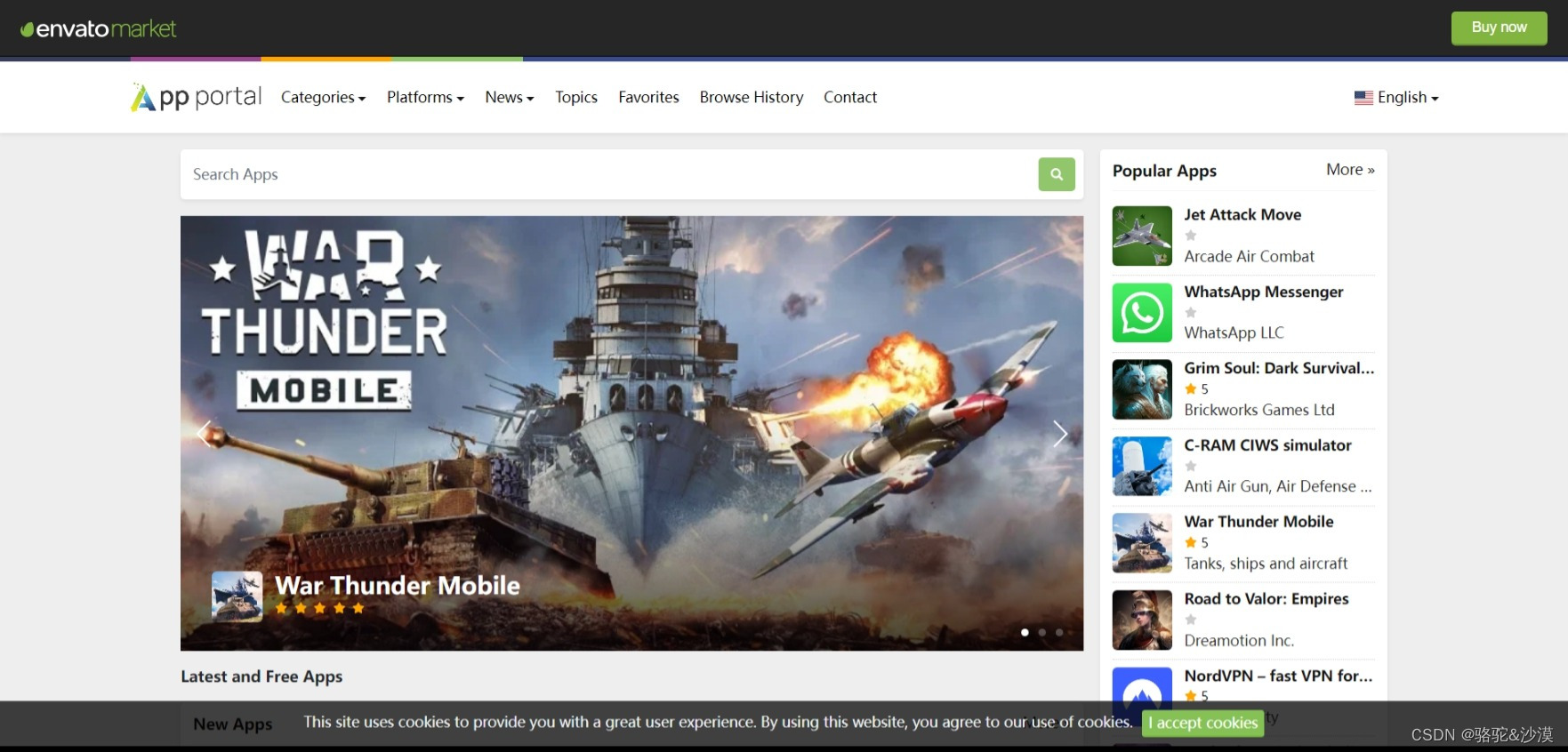
Task: Open the Topics menu item
Action: coord(576,97)
